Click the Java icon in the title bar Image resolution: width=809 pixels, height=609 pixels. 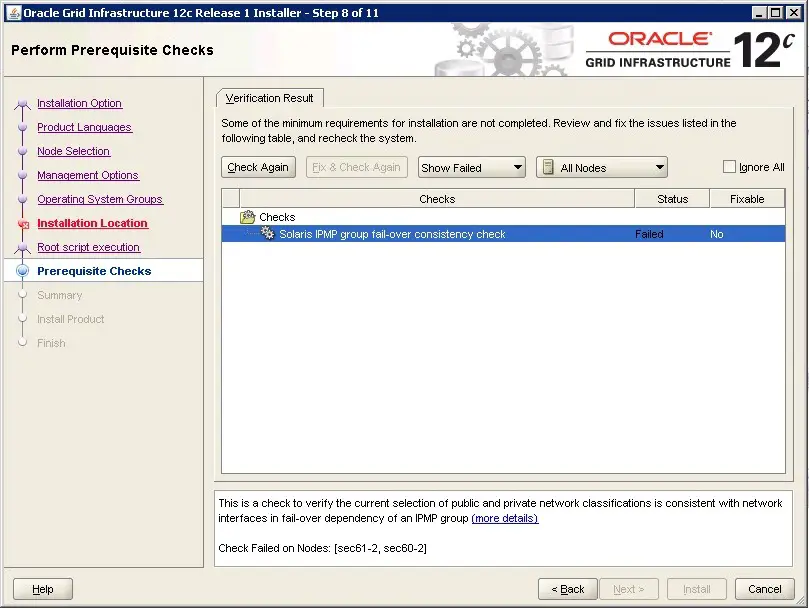(14, 13)
